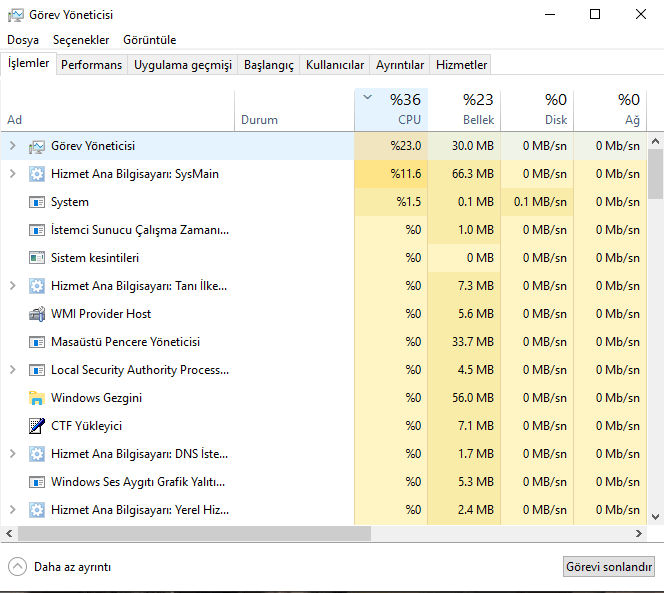Click the Windows Gezgini folder icon
The width and height of the screenshot is (664, 593).
[x=37, y=398]
